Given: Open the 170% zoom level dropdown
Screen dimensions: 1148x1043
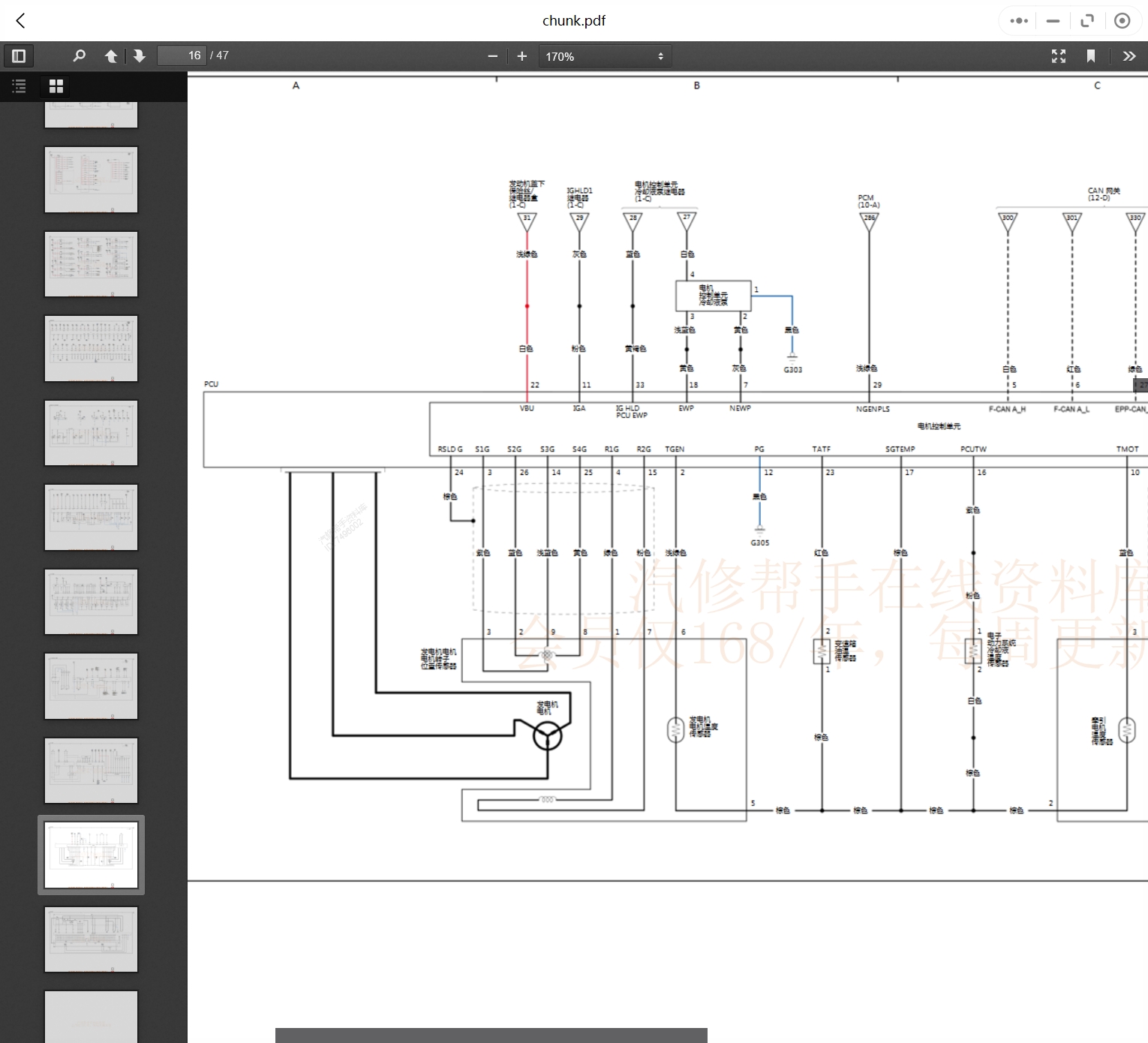Looking at the screenshot, I should point(605,56).
